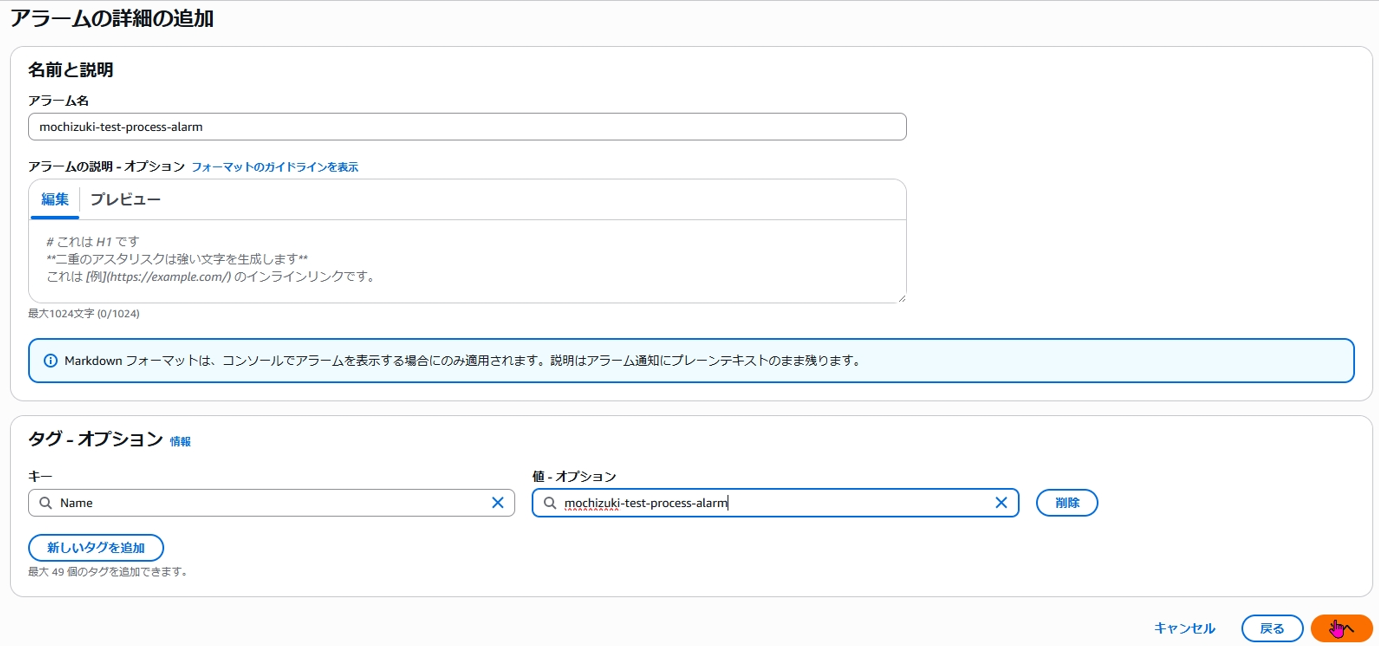Click the 削除 button to remove the tag
Viewport: 1379px width, 646px height.
click(x=1066, y=503)
